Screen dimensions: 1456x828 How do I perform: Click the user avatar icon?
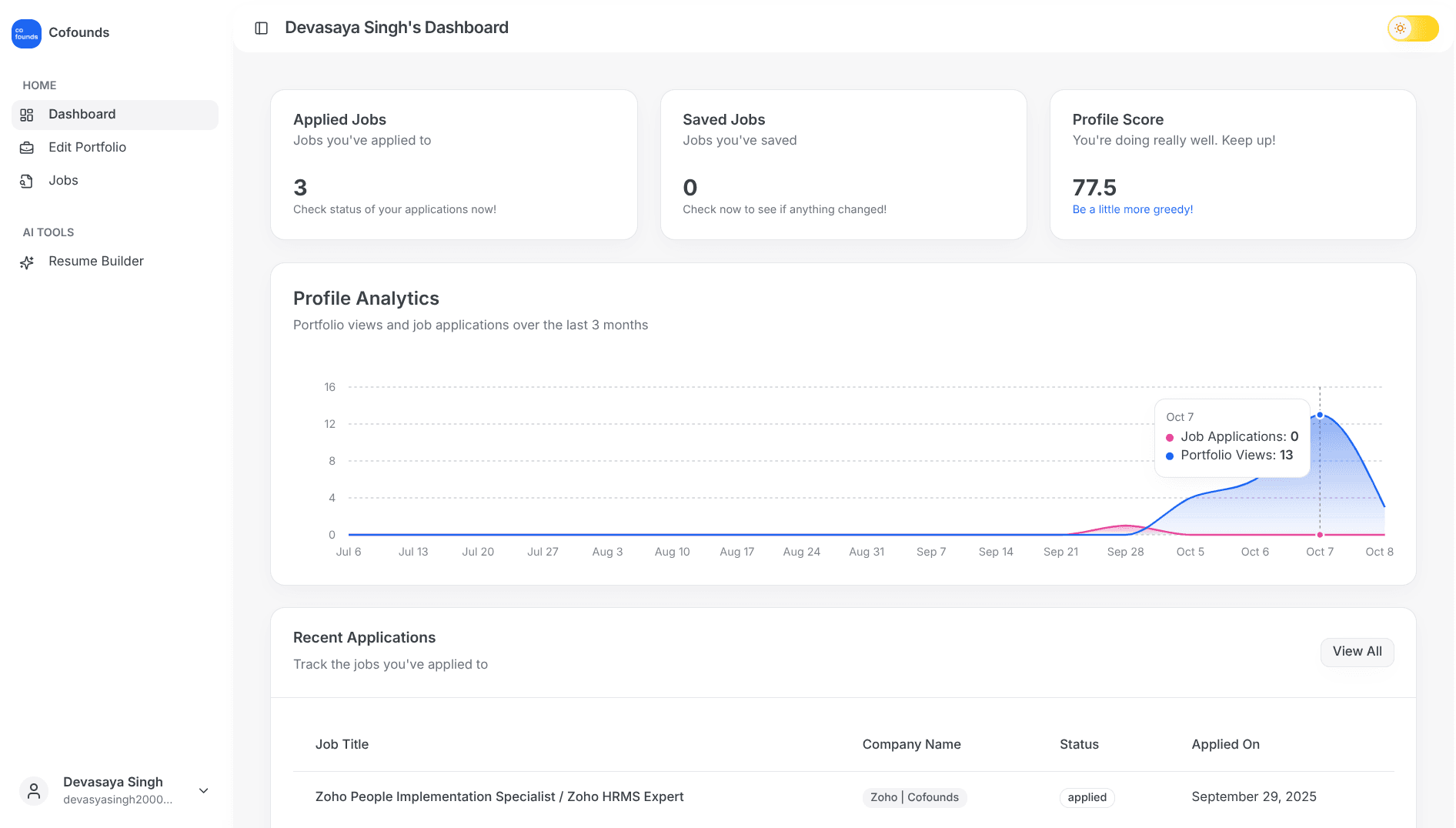click(x=34, y=790)
